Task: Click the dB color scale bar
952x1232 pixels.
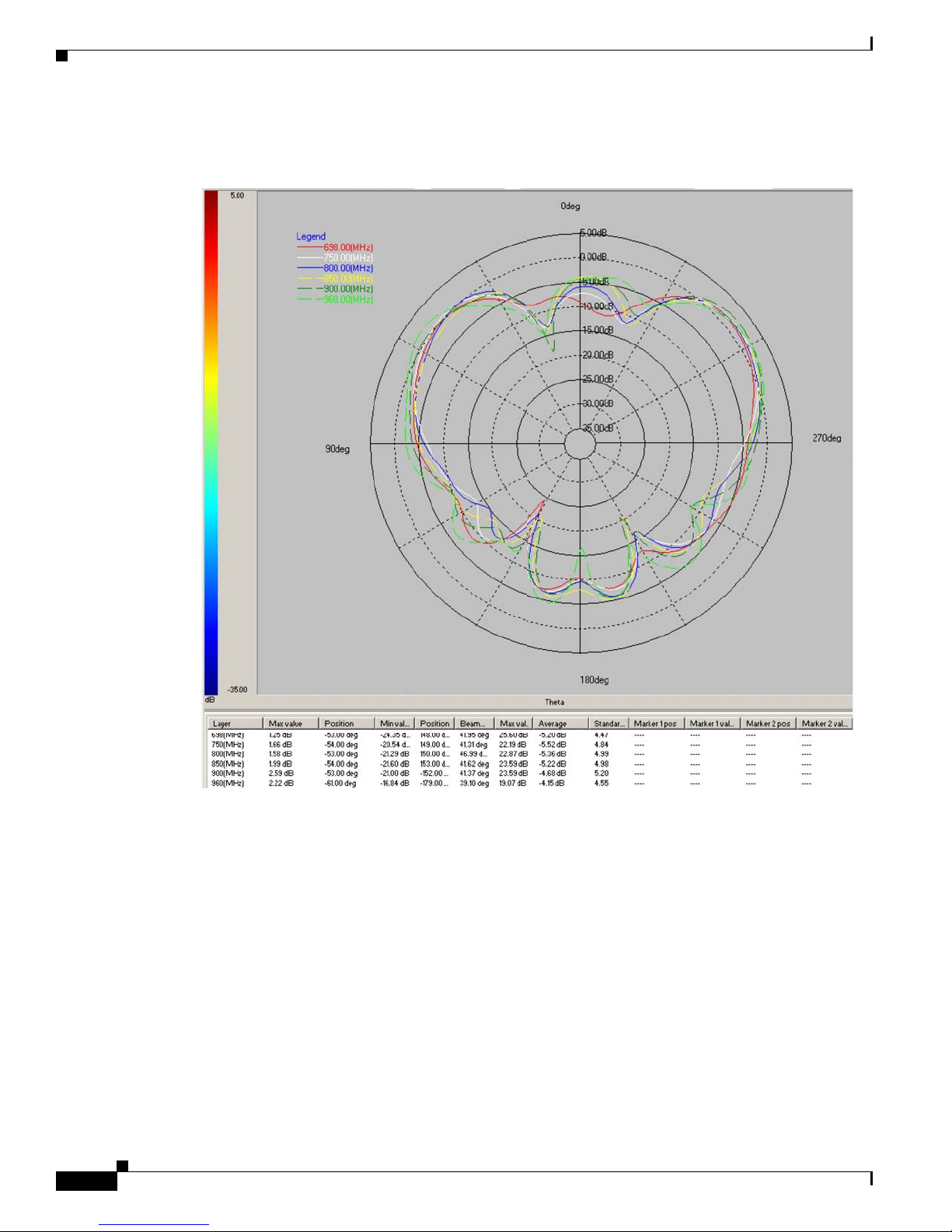Action: [x=211, y=441]
